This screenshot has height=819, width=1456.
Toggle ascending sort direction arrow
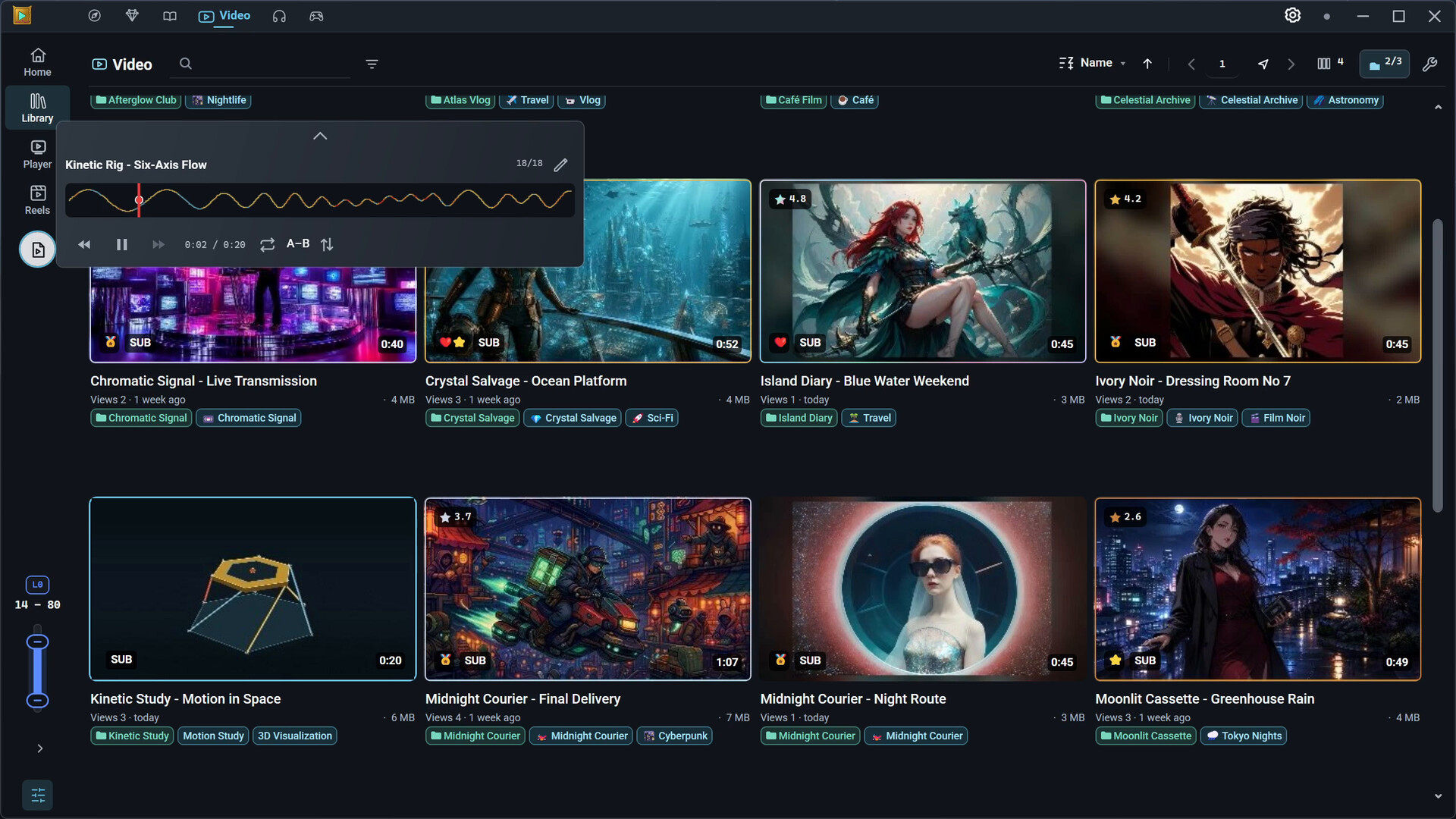tap(1147, 64)
